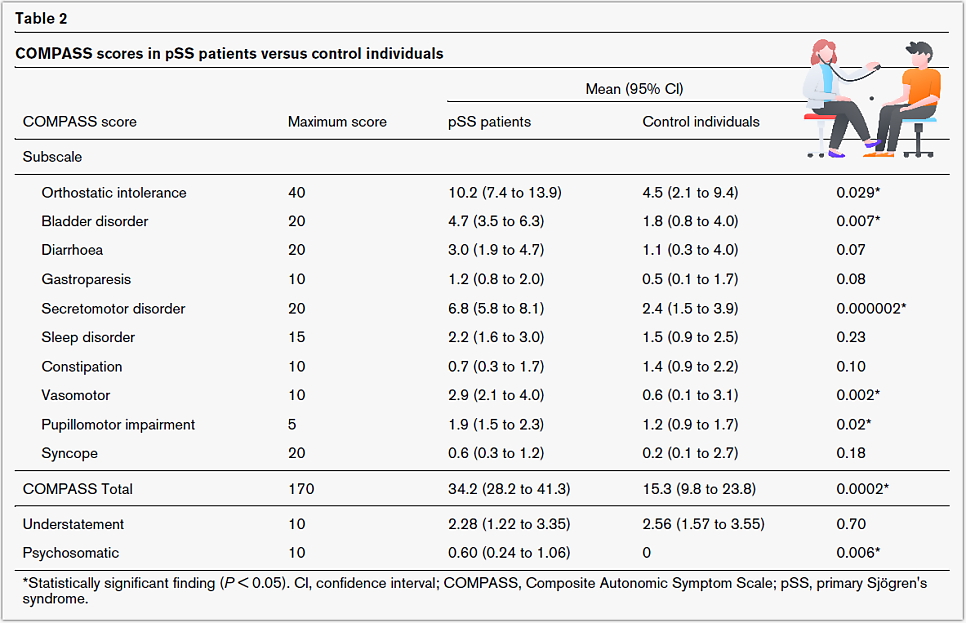
Task: Select the Subscale section label
Action: click(x=52, y=157)
